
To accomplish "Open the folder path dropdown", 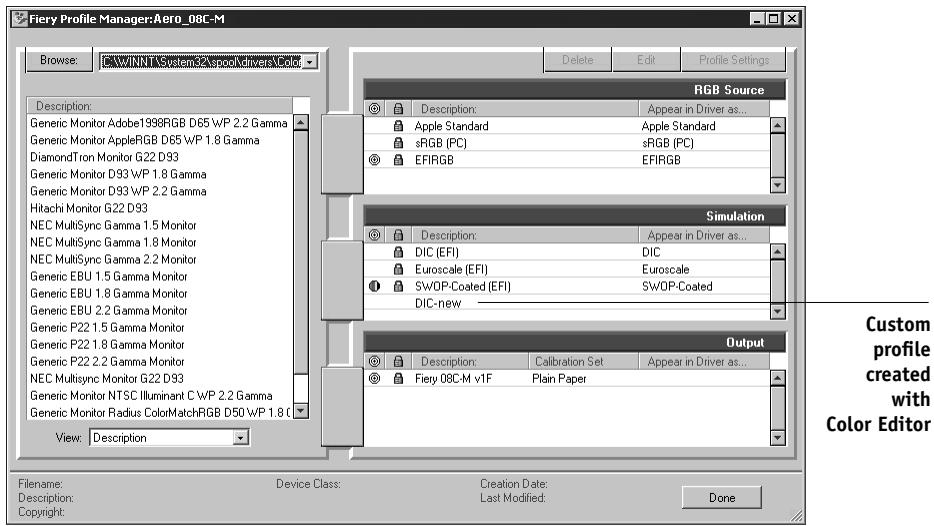I will pyautogui.click(x=310, y=62).
